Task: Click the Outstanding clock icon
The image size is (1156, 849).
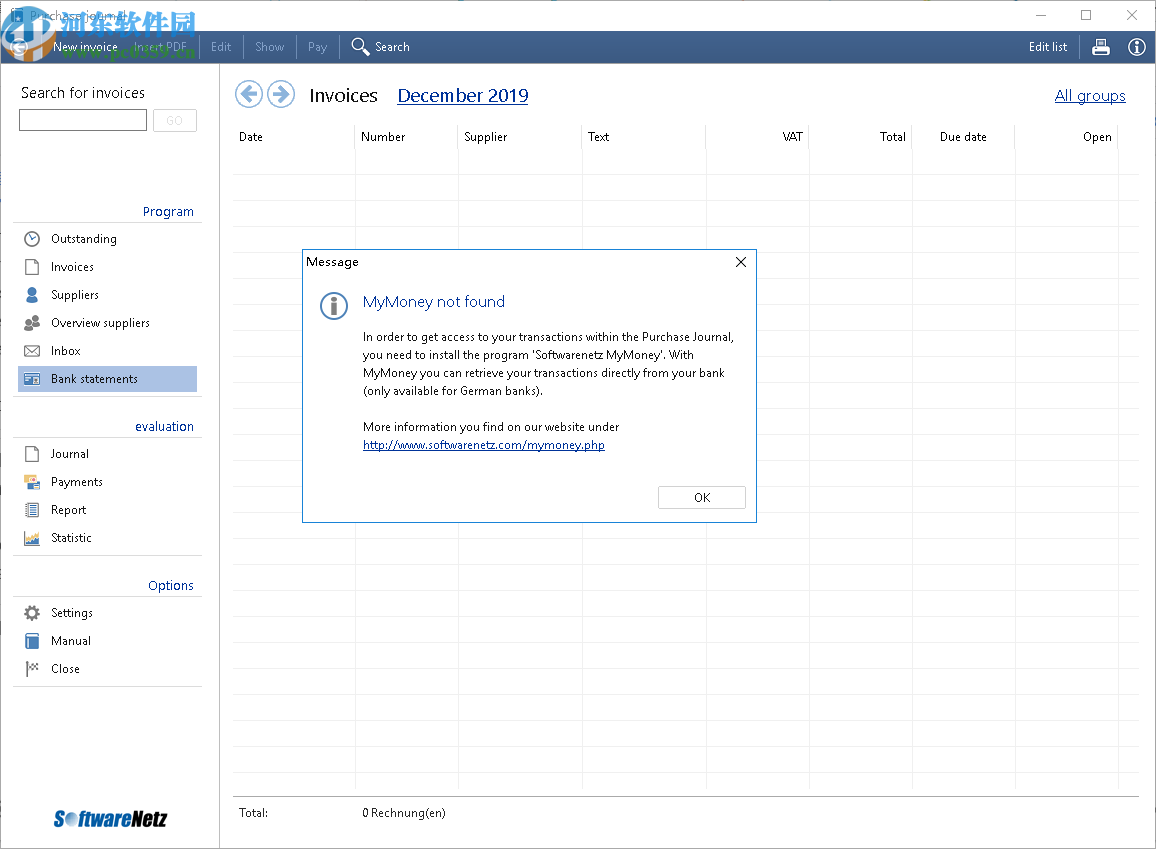Action: coord(32,239)
